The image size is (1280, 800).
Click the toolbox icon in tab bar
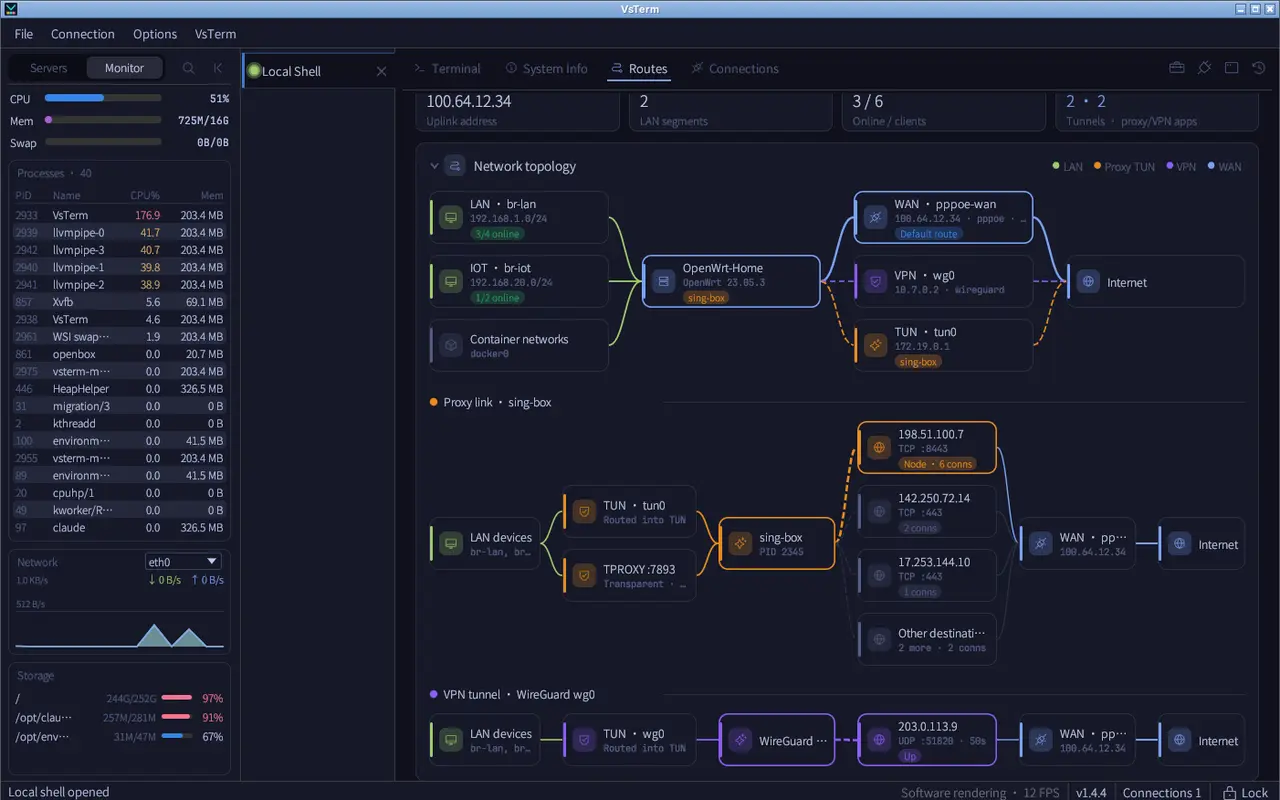point(1177,68)
